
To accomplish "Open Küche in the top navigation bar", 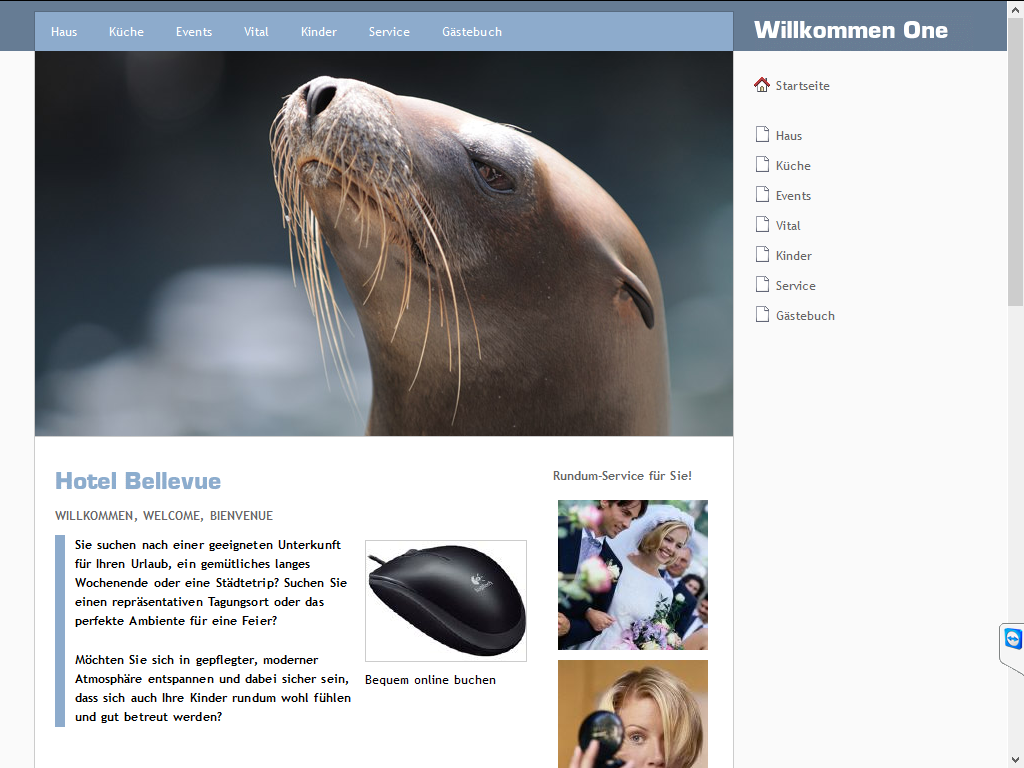I will [x=126, y=32].
